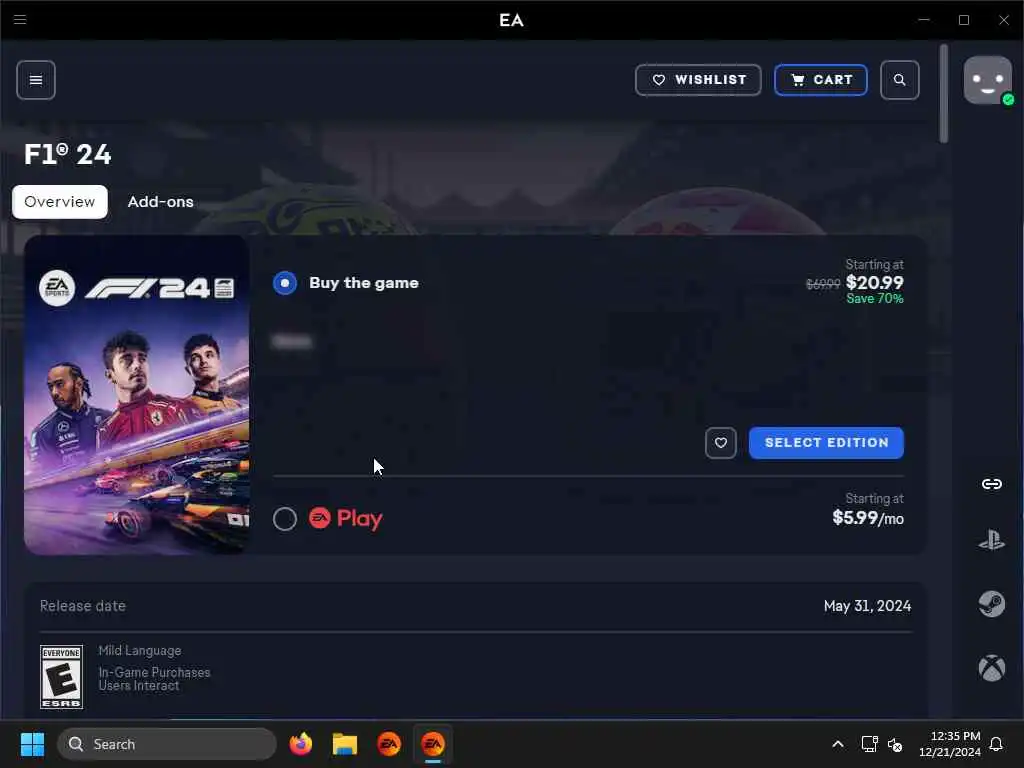Click the active EA app taskbar icon
1024x768 pixels.
tap(433, 744)
